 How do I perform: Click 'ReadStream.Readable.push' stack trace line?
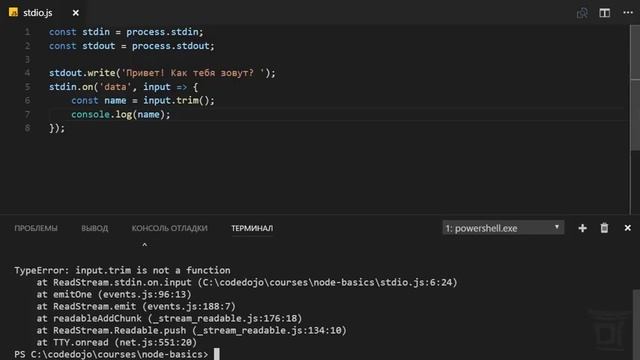point(191,331)
